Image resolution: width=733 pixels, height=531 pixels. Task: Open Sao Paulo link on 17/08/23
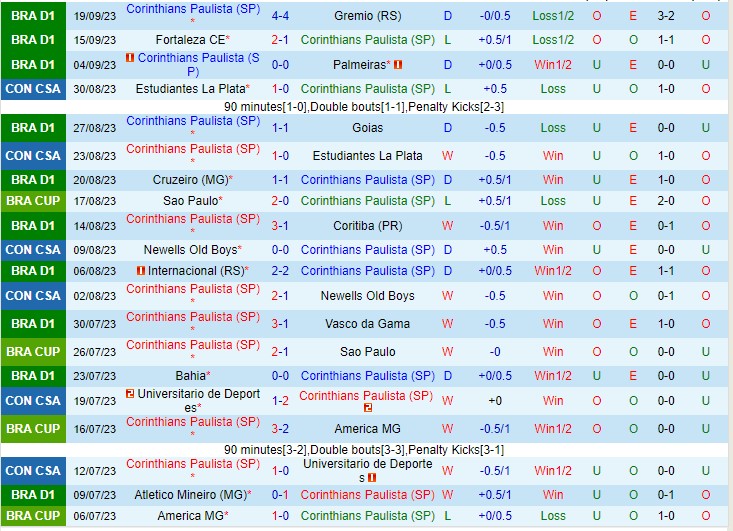tap(191, 201)
